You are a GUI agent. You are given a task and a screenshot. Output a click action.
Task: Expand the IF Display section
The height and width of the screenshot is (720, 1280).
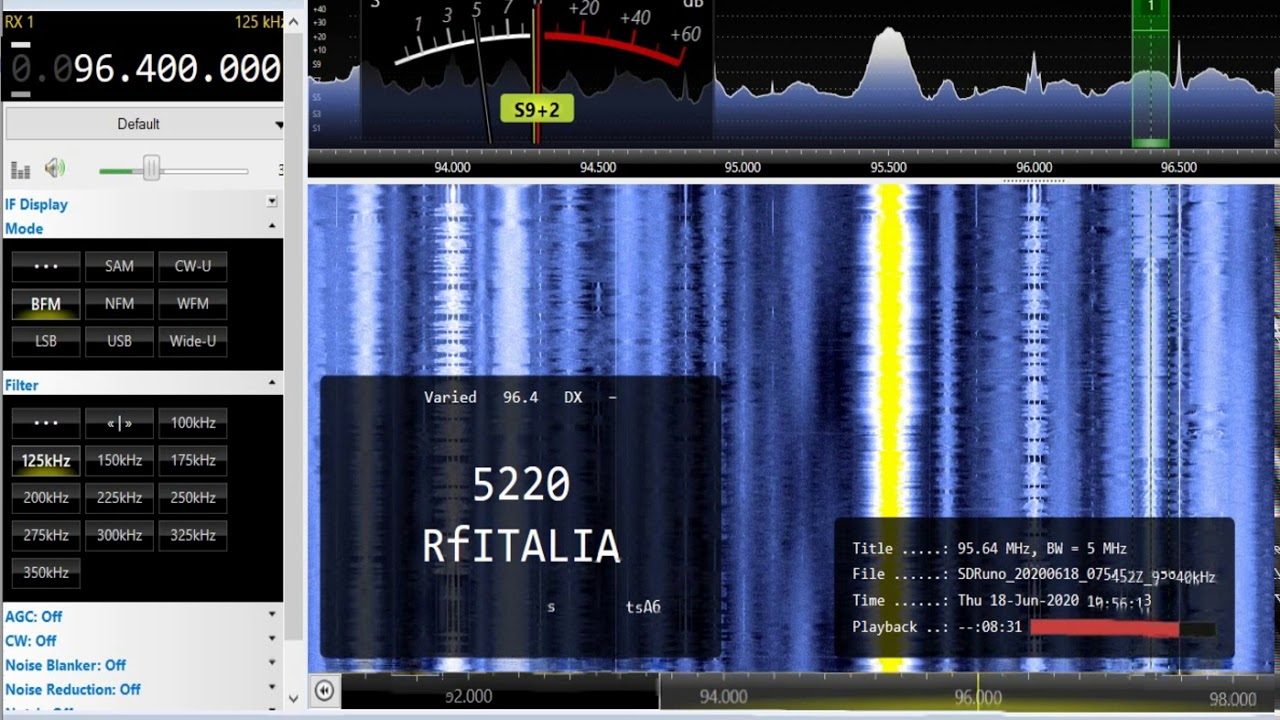click(x=271, y=202)
